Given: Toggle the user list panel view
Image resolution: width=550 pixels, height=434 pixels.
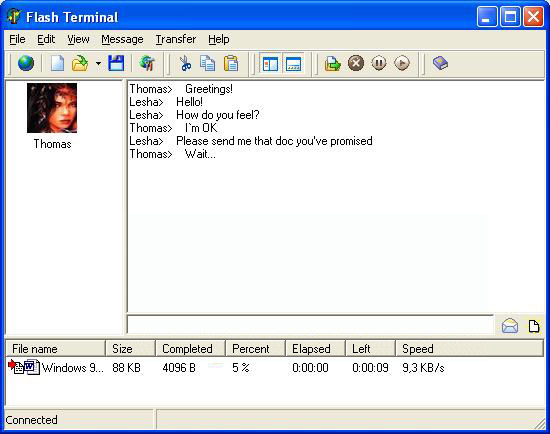Looking at the screenshot, I should [270, 64].
